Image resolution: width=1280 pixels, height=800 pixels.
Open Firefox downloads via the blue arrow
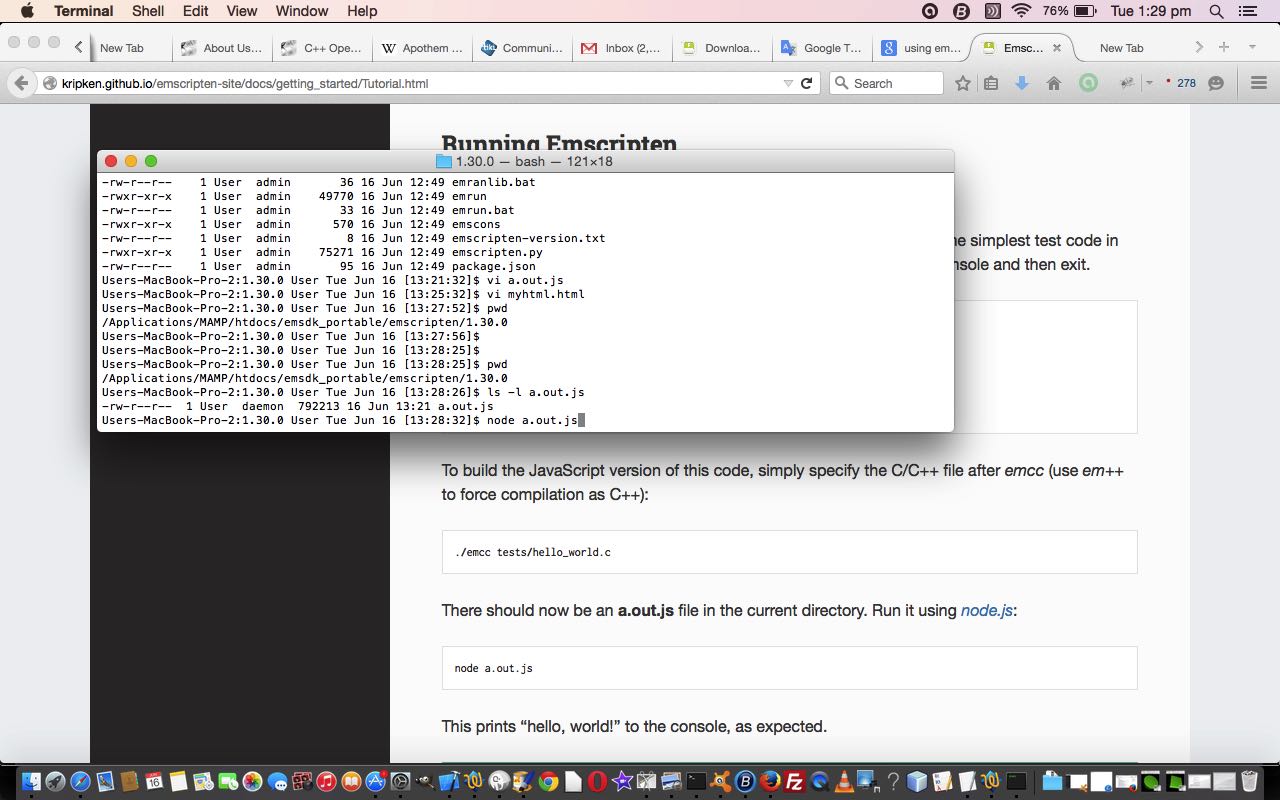click(1022, 83)
